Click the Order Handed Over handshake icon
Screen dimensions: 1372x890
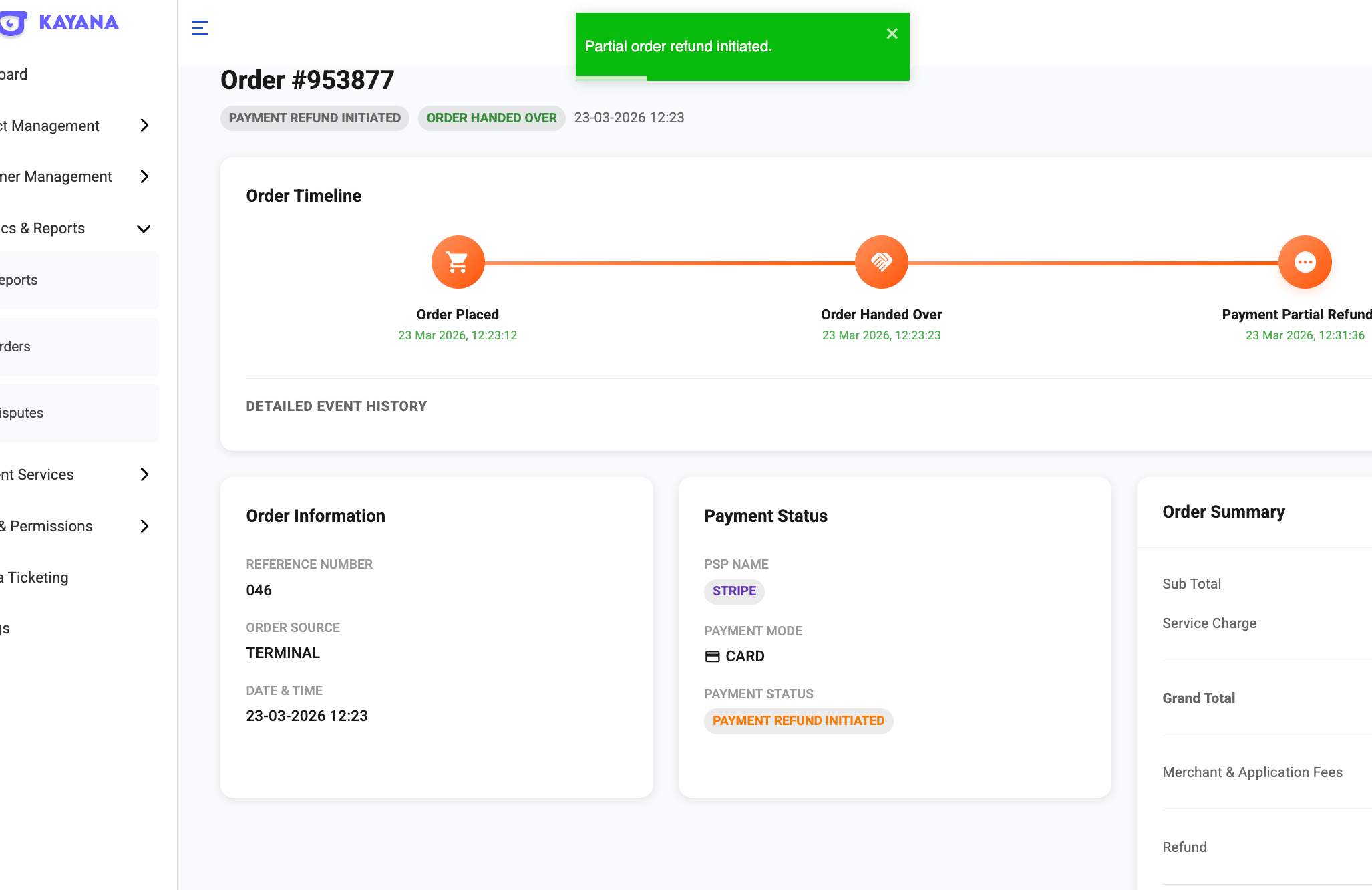(x=881, y=262)
